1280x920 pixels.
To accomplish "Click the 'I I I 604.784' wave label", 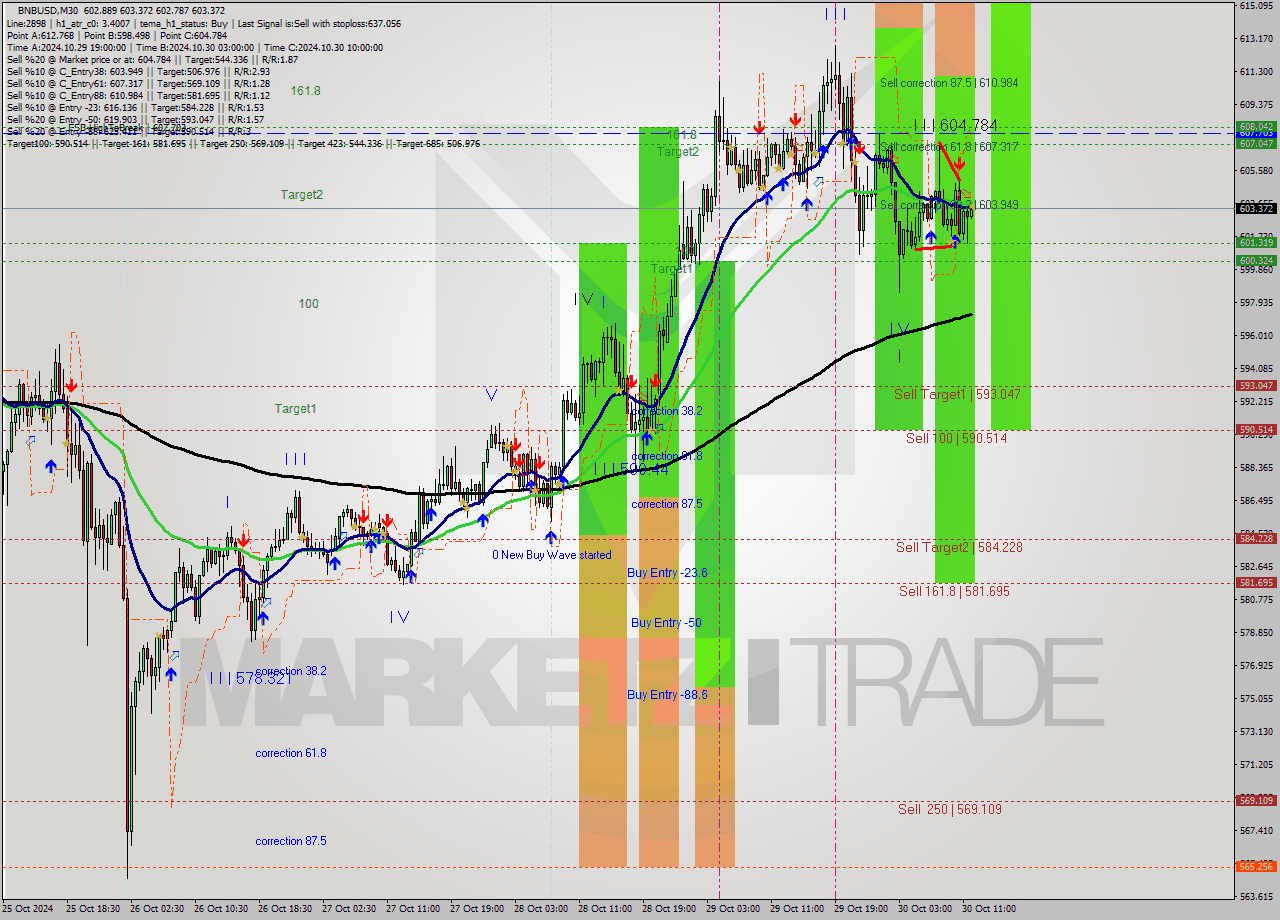I will [x=955, y=125].
